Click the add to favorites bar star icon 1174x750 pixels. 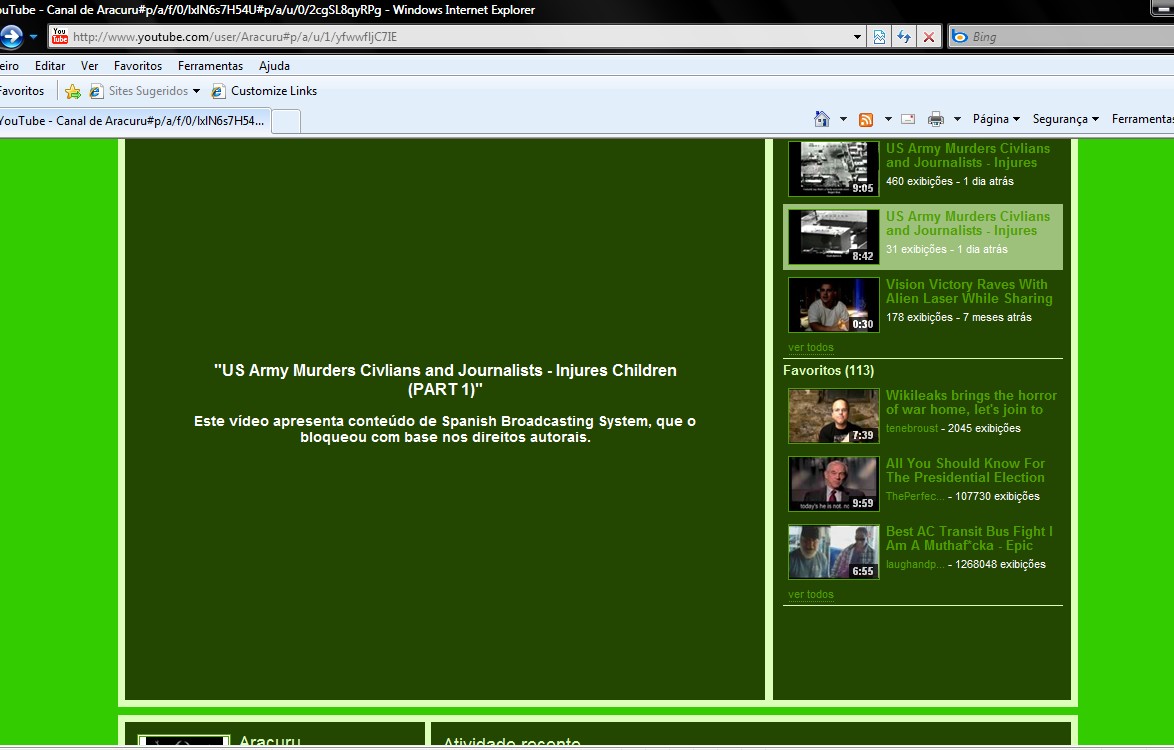point(73,91)
